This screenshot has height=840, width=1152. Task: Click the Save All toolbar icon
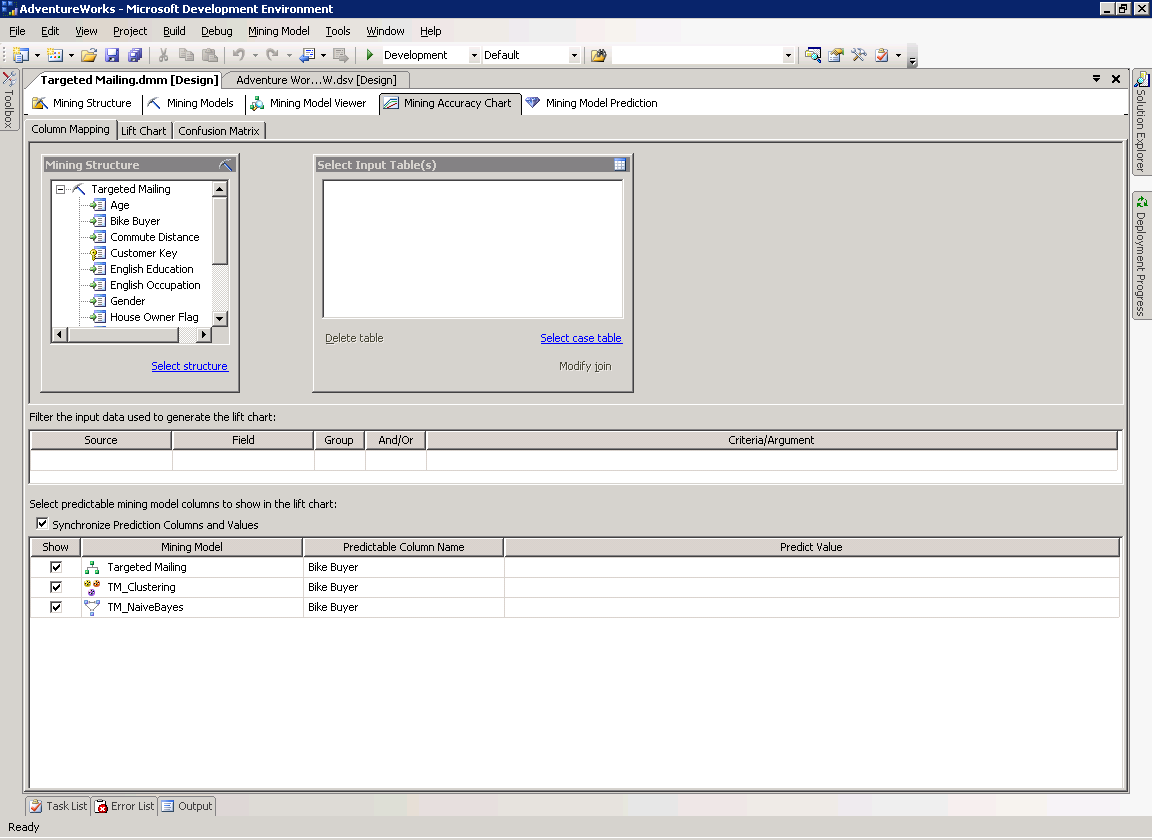tap(135, 55)
